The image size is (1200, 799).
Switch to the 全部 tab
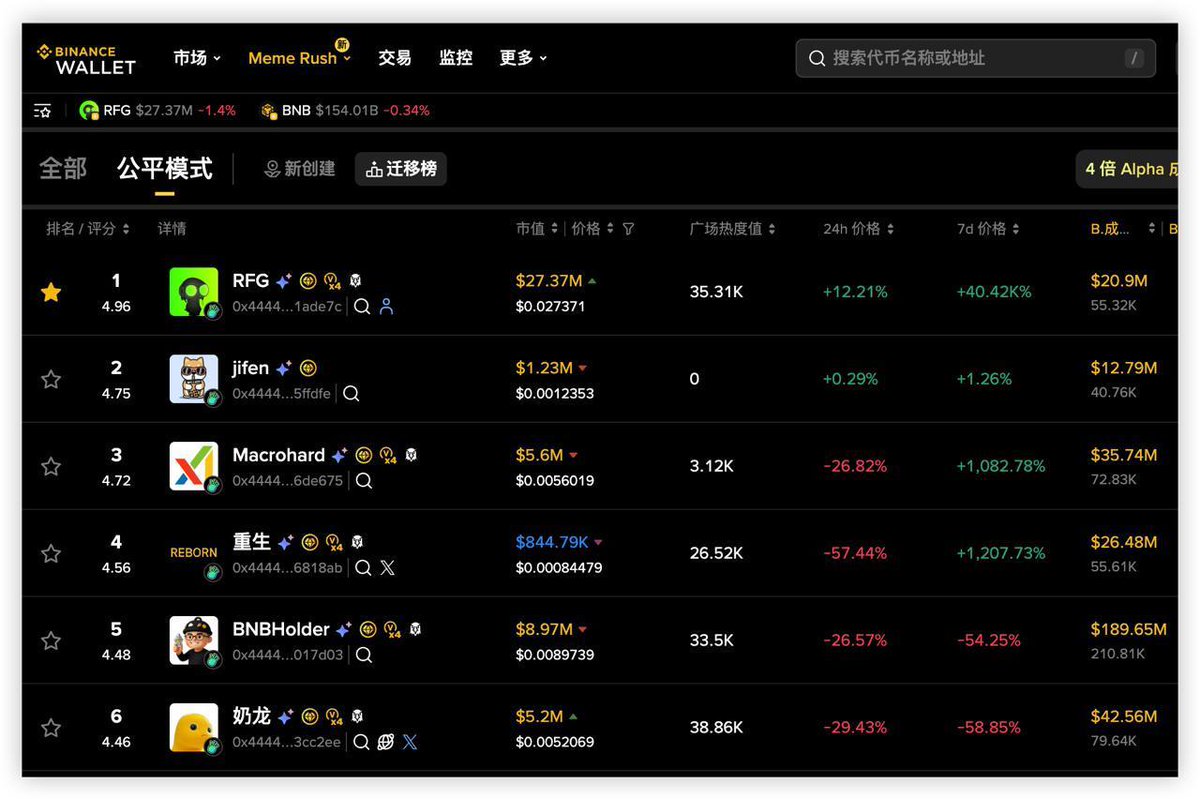63,168
